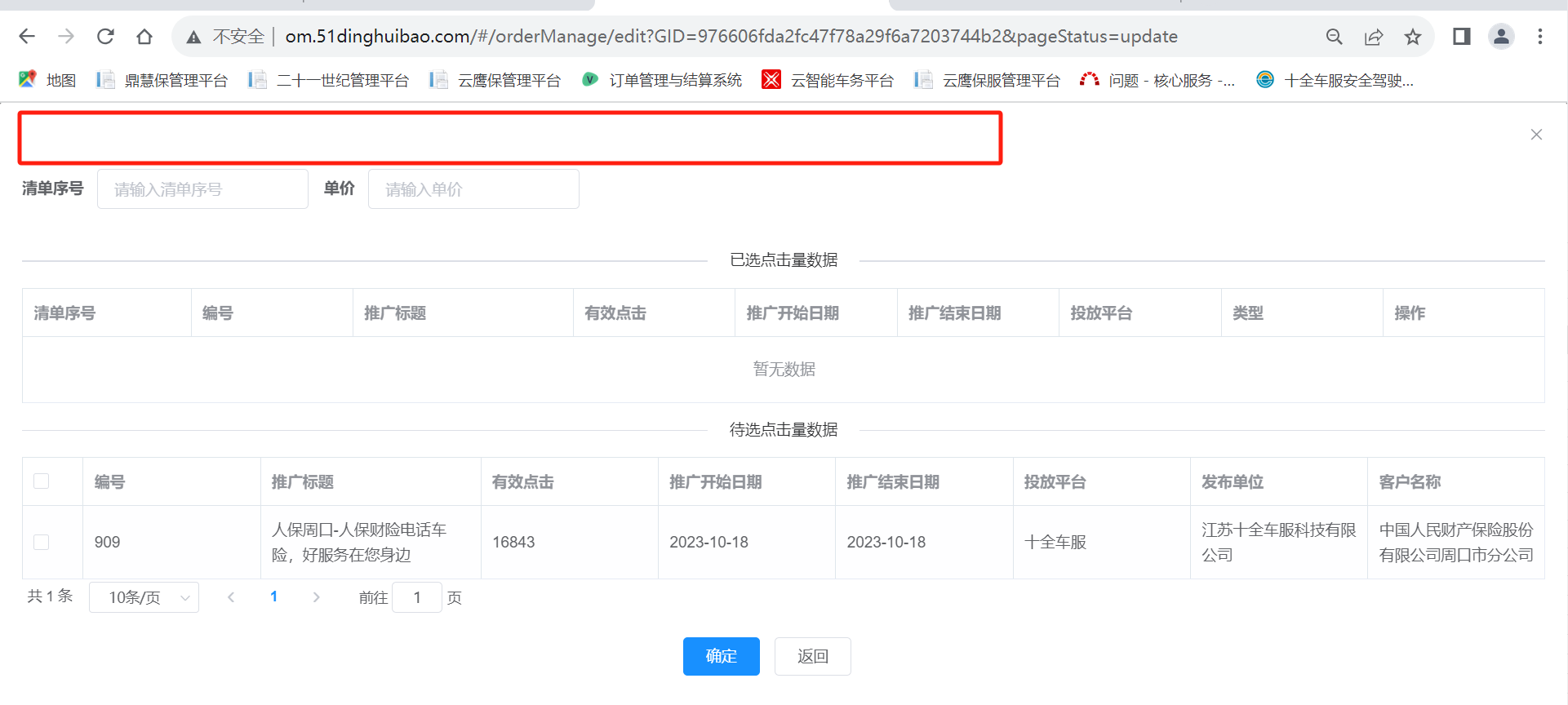Share this page via share icon
Image resolution: width=1568 pixels, height=705 pixels.
1374,37
